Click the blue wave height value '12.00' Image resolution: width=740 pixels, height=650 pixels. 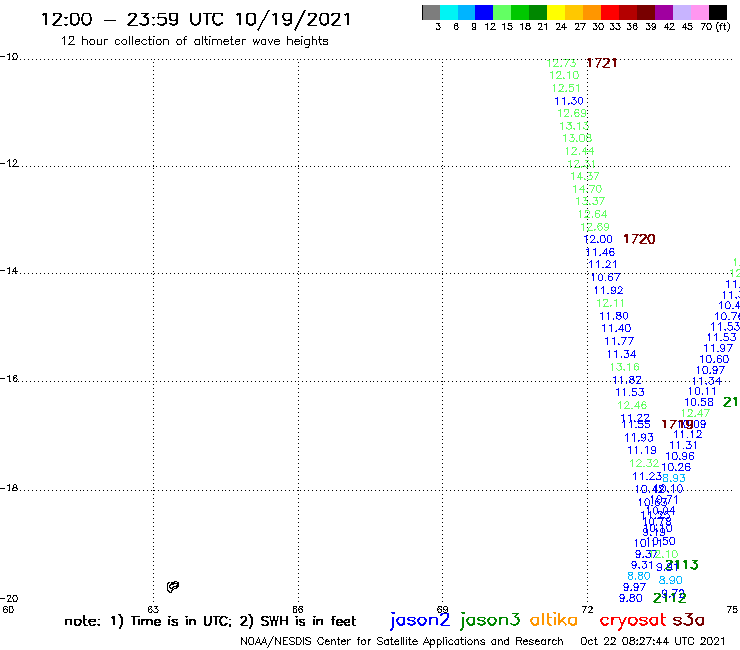pos(598,239)
